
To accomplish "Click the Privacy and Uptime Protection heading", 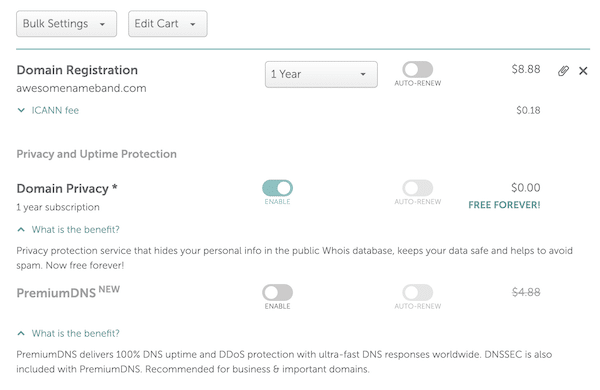I will pos(96,154).
